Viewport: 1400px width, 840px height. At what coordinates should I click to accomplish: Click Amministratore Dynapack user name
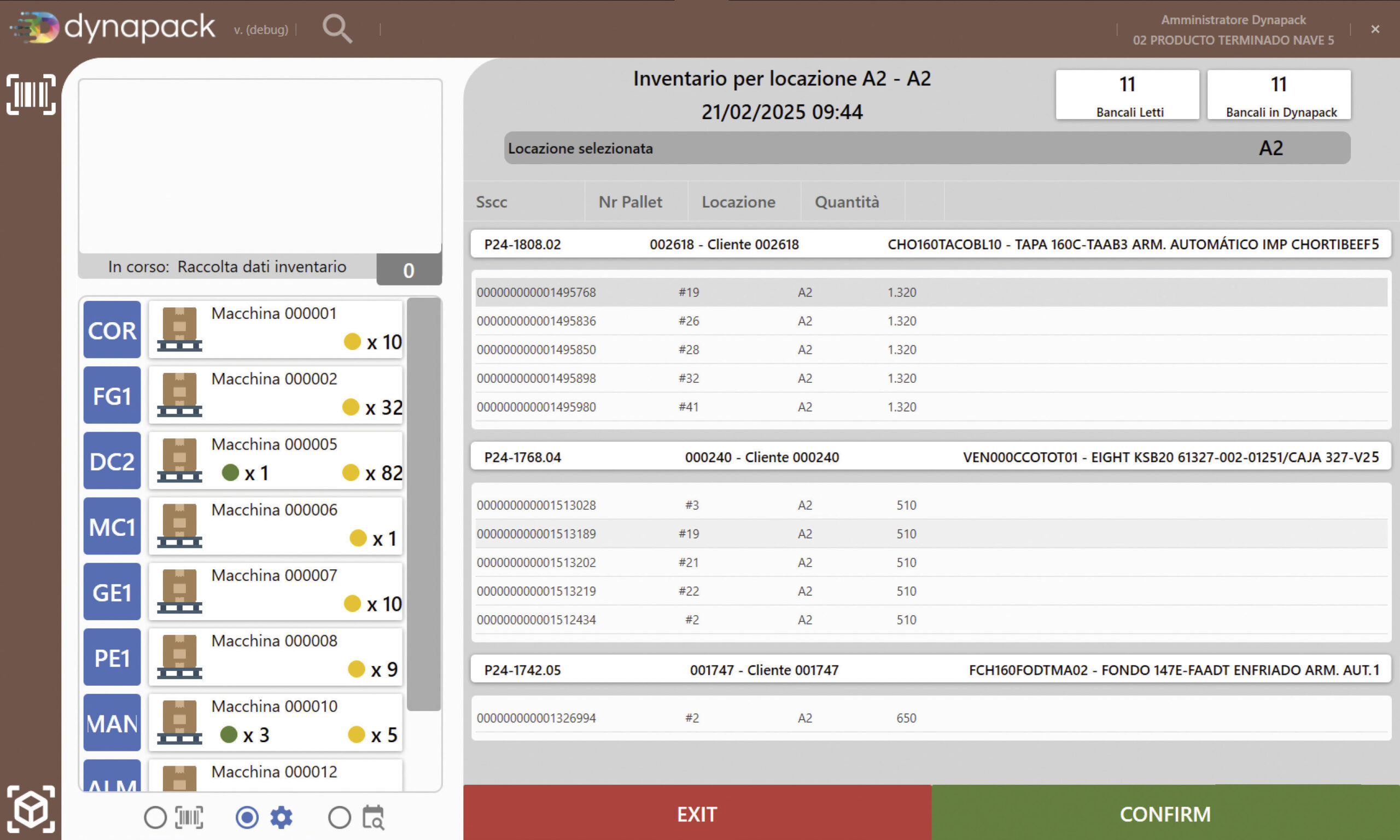pos(1234,20)
